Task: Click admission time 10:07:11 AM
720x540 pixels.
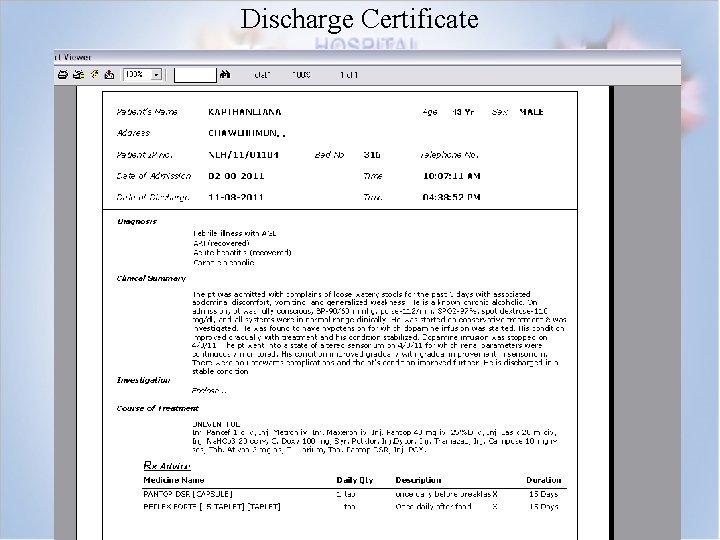Action: pyautogui.click(x=451, y=176)
